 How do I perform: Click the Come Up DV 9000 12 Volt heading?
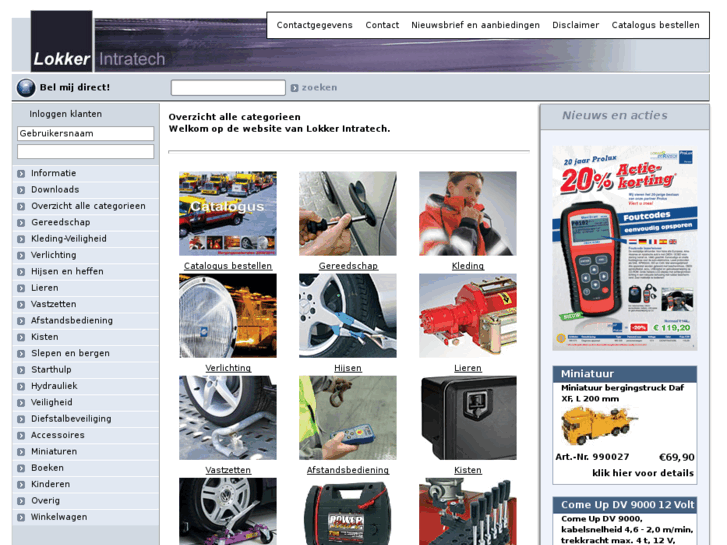point(625,505)
